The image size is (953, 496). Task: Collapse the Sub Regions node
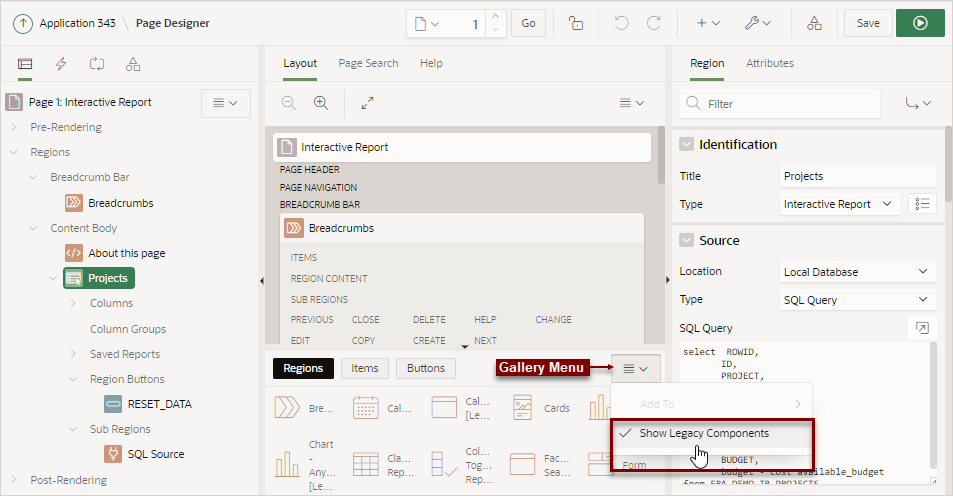coord(73,429)
